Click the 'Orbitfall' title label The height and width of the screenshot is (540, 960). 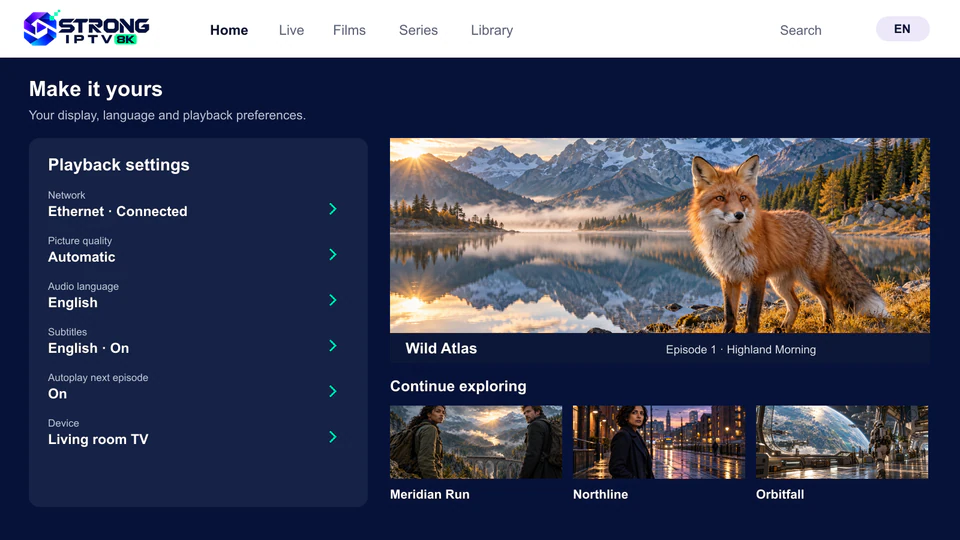pyautogui.click(x=780, y=494)
